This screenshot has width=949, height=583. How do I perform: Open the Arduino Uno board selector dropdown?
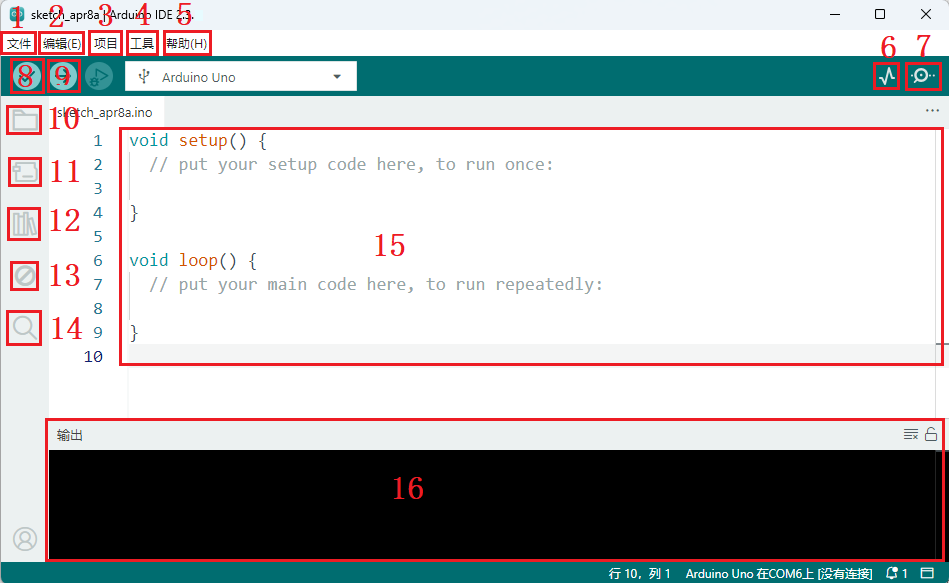coord(241,77)
